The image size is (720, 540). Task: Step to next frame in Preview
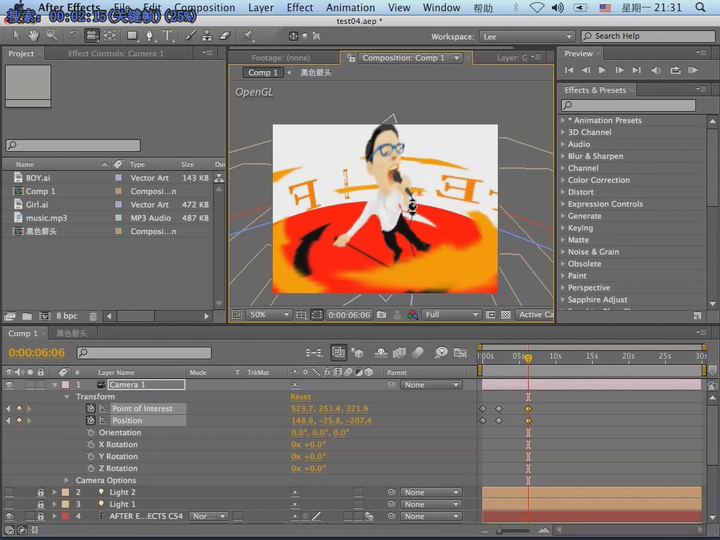(x=619, y=70)
